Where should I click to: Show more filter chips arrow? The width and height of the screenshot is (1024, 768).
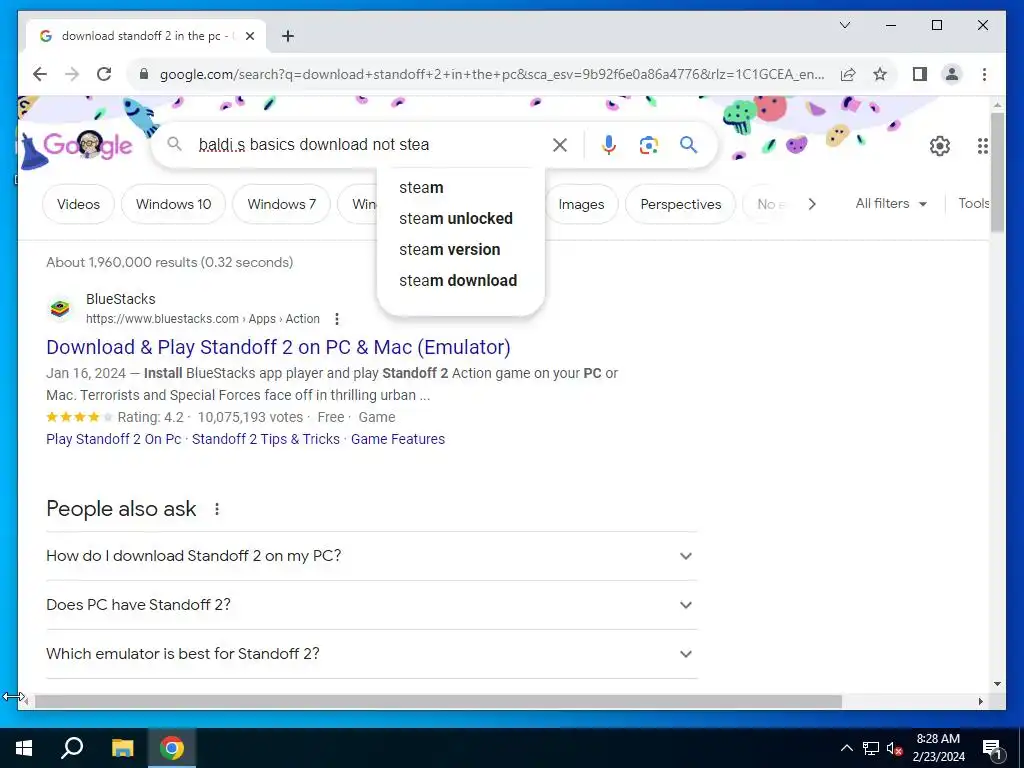(812, 204)
